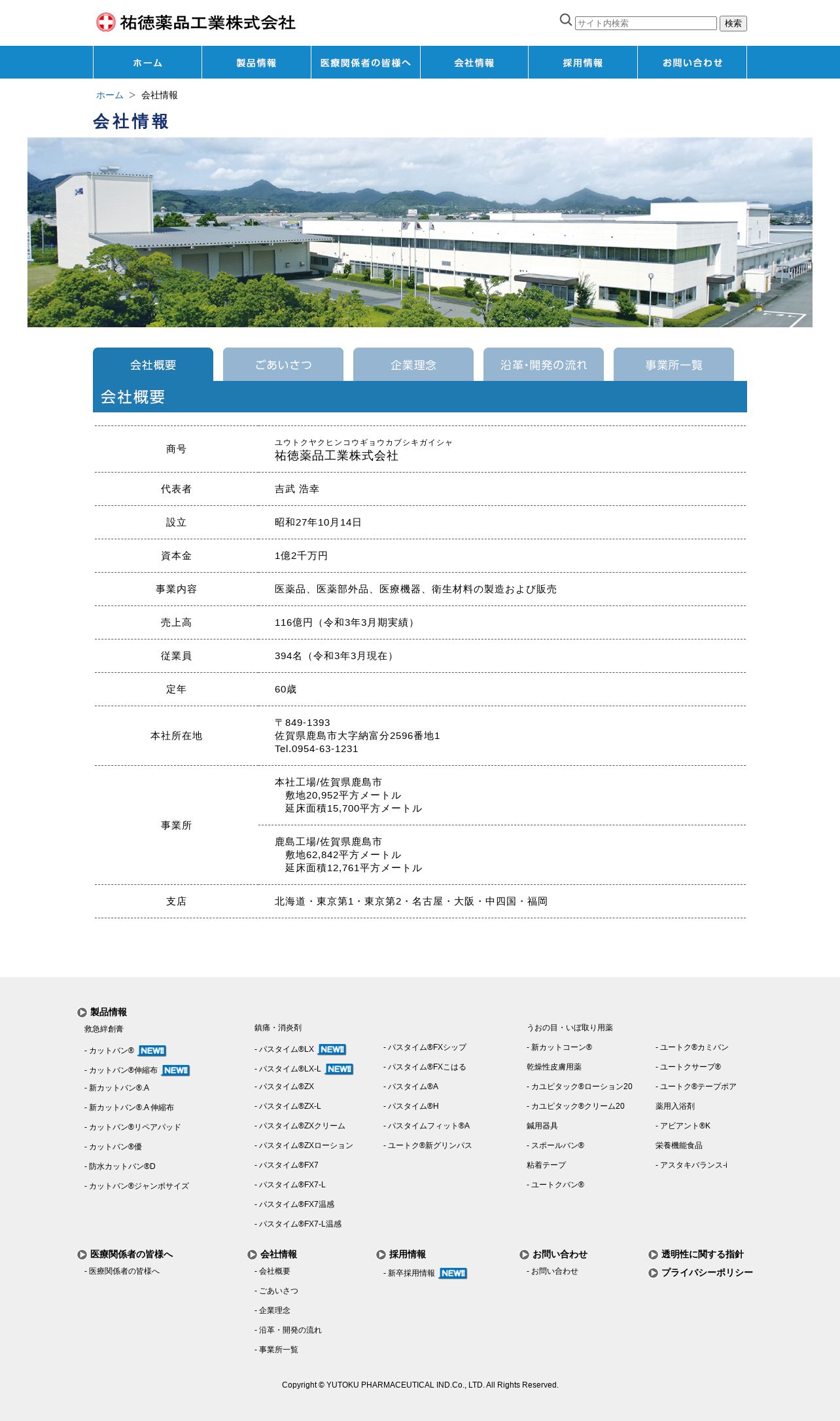Click arrow icon next to footer 採用情報

[x=381, y=1255]
